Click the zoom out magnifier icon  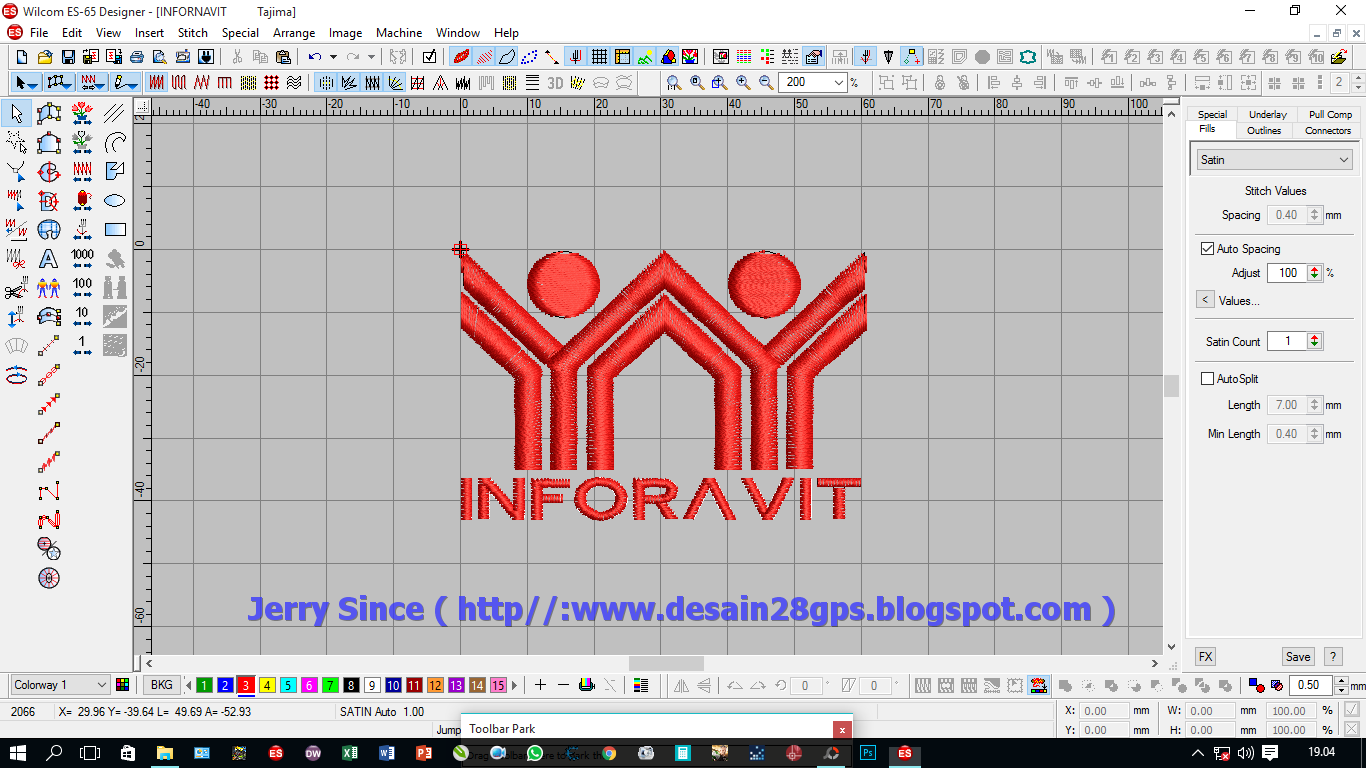(766, 82)
